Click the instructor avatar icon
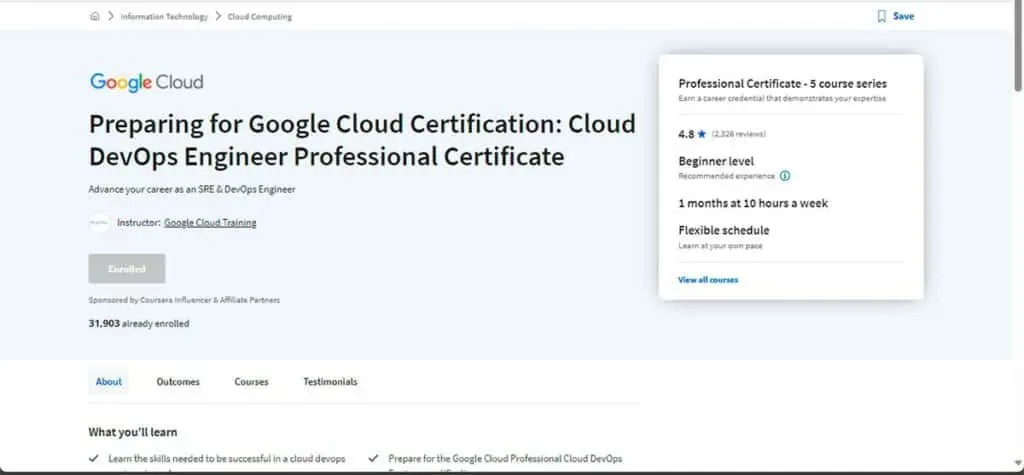Image resolution: width=1024 pixels, height=475 pixels. click(99, 223)
